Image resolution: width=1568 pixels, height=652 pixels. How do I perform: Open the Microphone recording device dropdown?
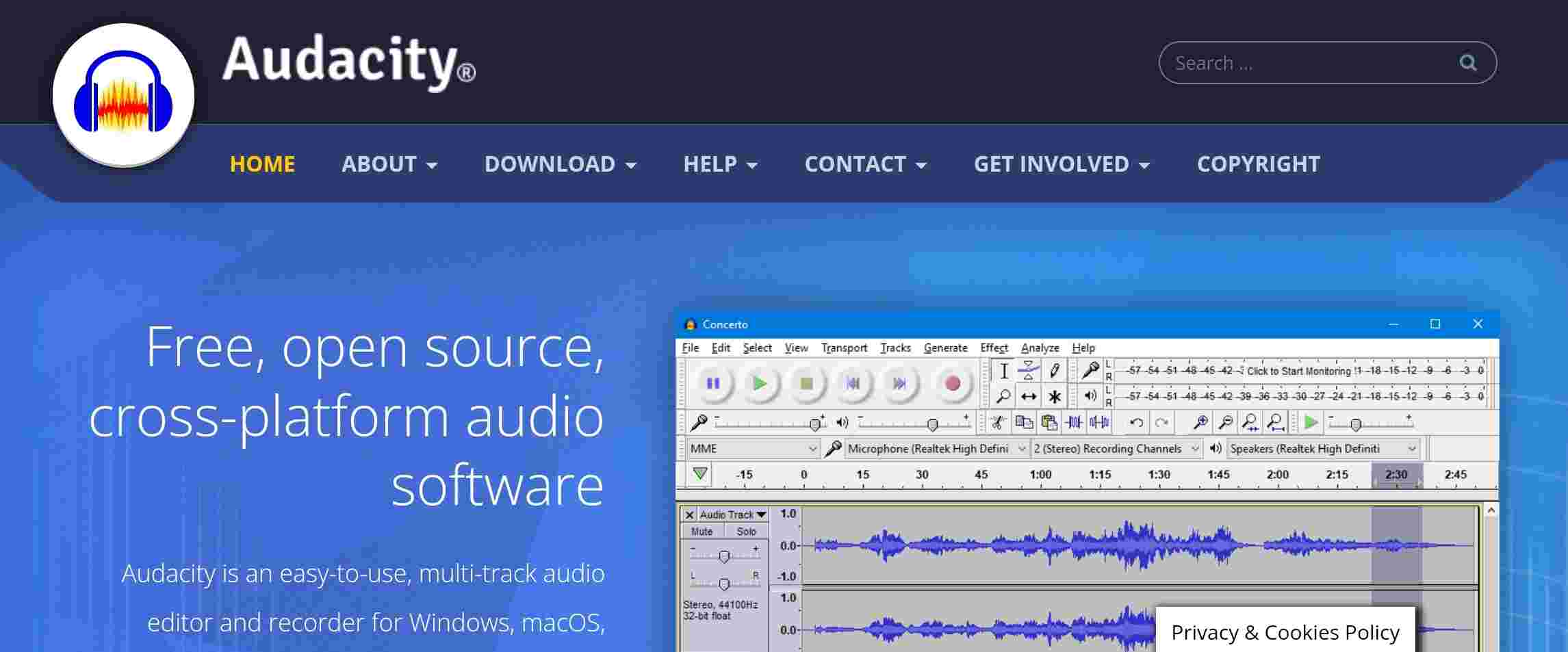click(936, 449)
